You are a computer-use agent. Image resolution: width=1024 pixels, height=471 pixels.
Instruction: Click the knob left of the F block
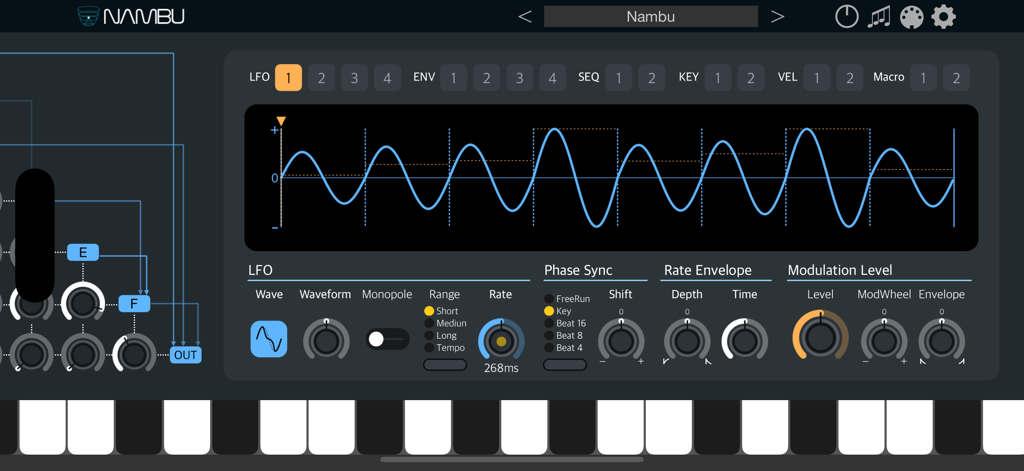pyautogui.click(x=83, y=303)
